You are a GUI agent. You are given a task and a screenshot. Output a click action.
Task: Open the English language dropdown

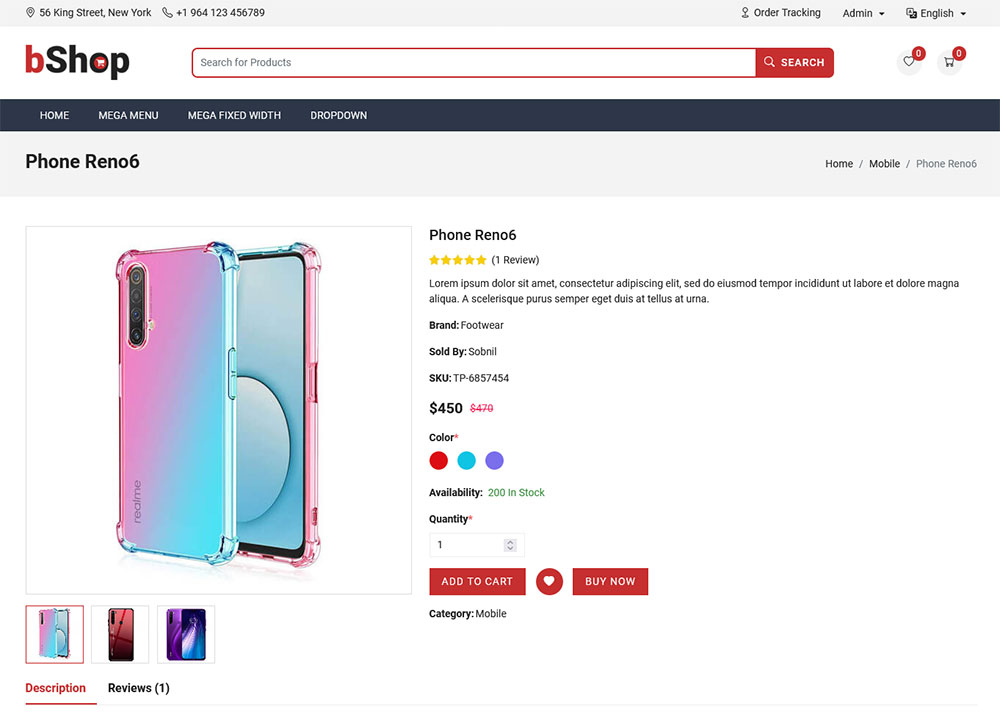(936, 13)
